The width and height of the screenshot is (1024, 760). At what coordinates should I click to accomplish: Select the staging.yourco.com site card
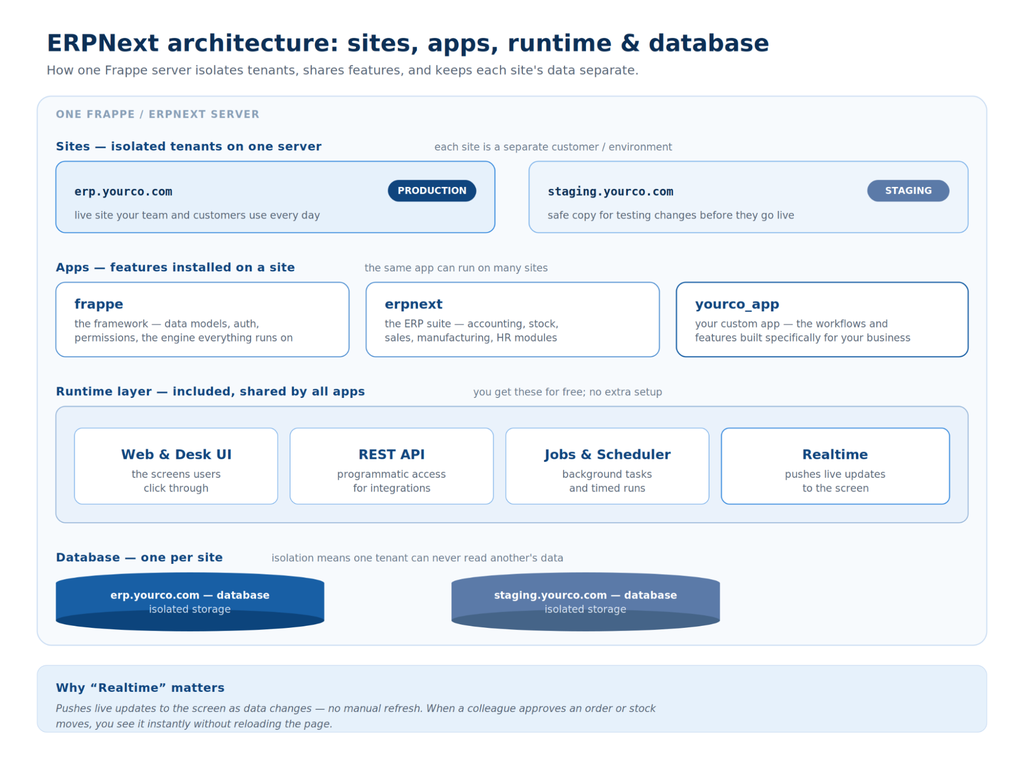click(748, 197)
